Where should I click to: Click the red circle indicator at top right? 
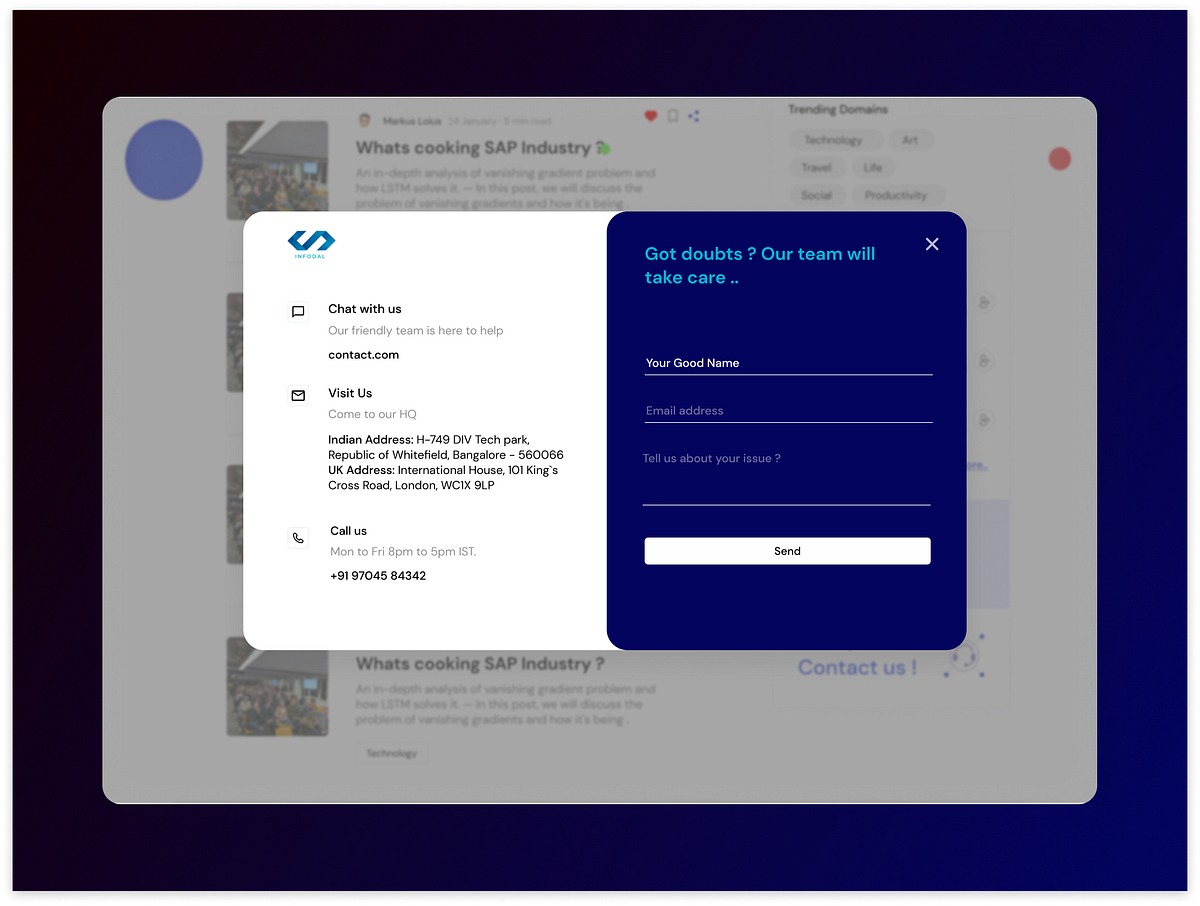tap(1058, 158)
